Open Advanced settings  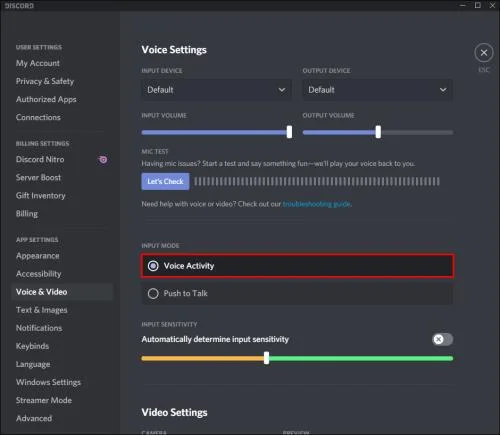34,418
